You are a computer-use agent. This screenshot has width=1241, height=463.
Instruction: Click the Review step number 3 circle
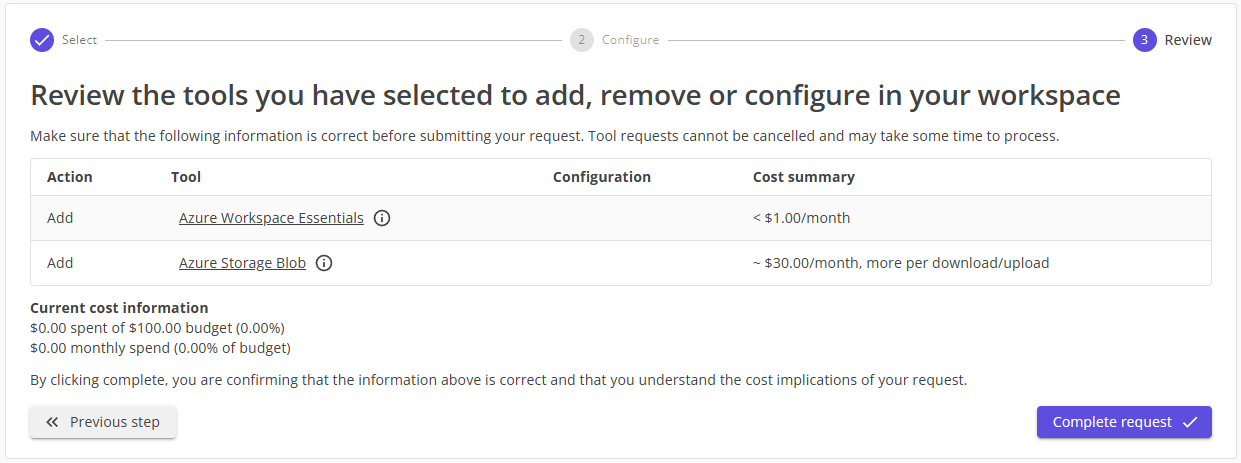[1145, 40]
